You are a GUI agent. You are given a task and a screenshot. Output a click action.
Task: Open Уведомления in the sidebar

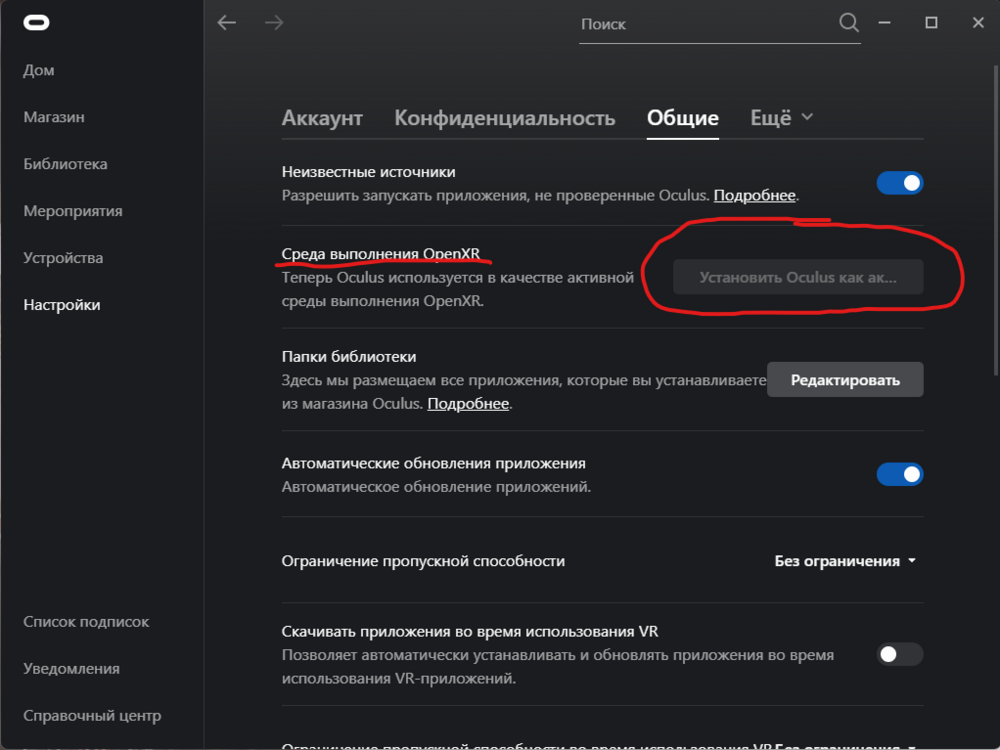71,668
